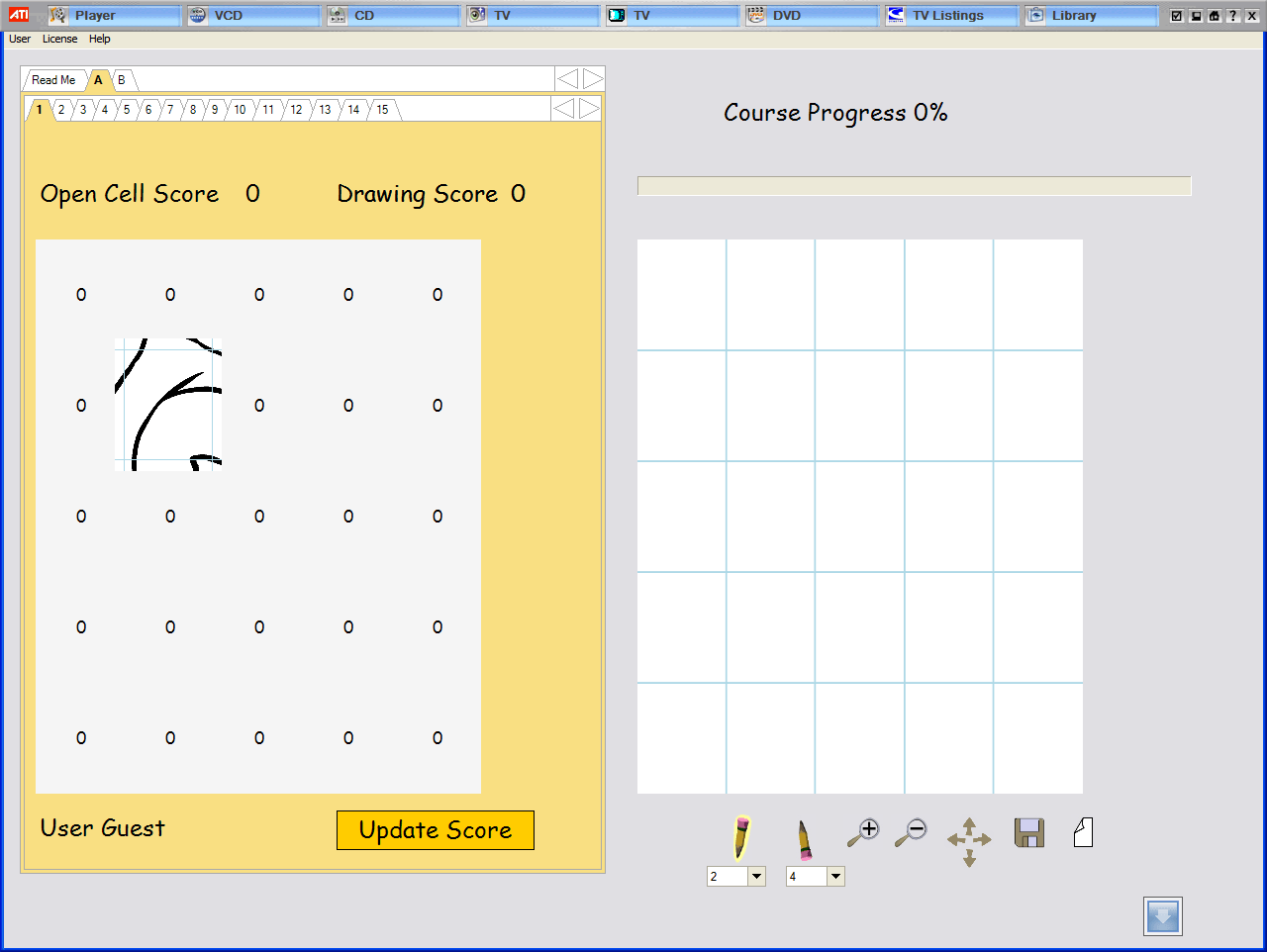Select the pencil drawing tool
The image size is (1267, 952).
point(740,837)
